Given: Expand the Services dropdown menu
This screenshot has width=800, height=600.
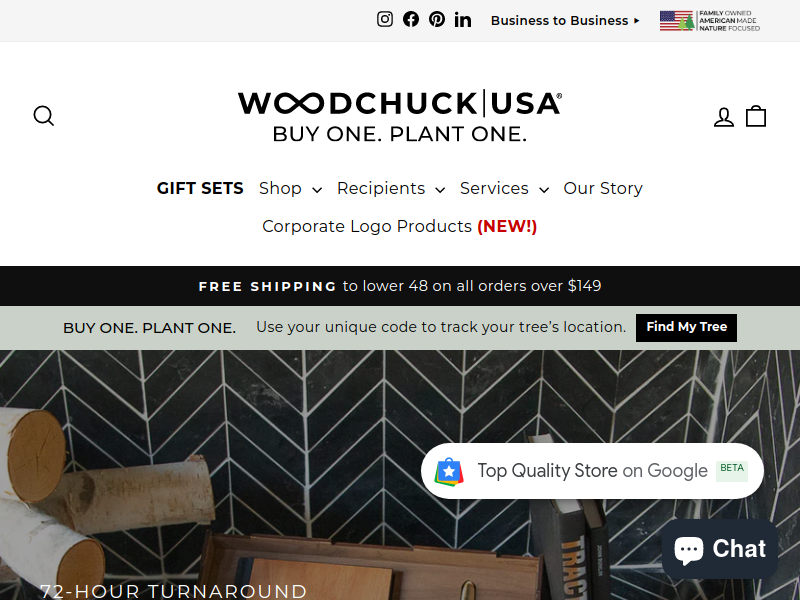Looking at the screenshot, I should point(505,188).
